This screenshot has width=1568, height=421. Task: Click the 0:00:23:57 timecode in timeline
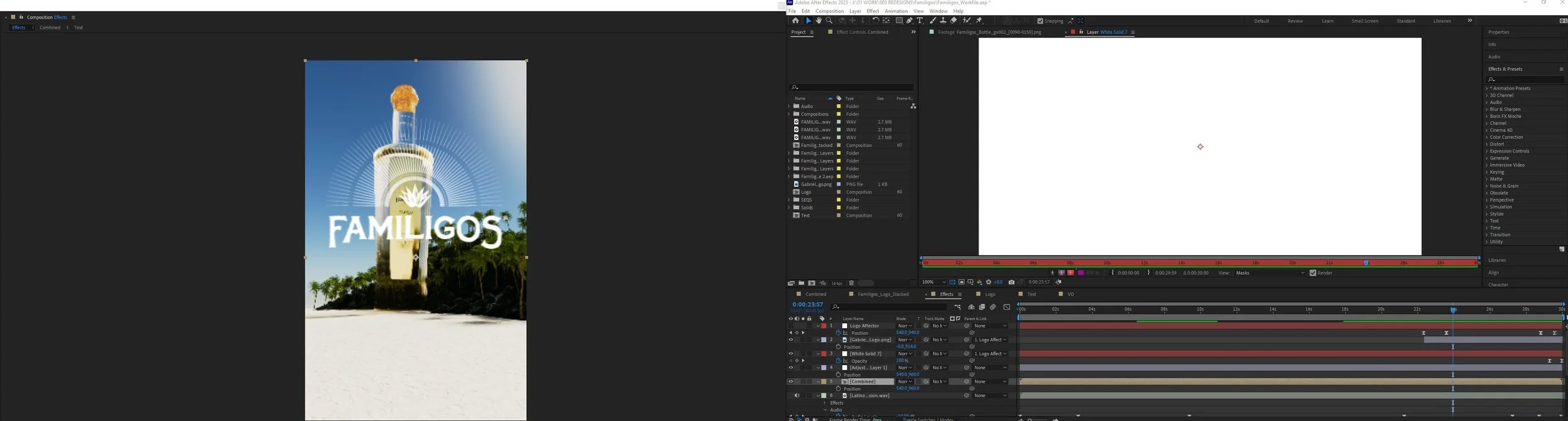[808, 304]
